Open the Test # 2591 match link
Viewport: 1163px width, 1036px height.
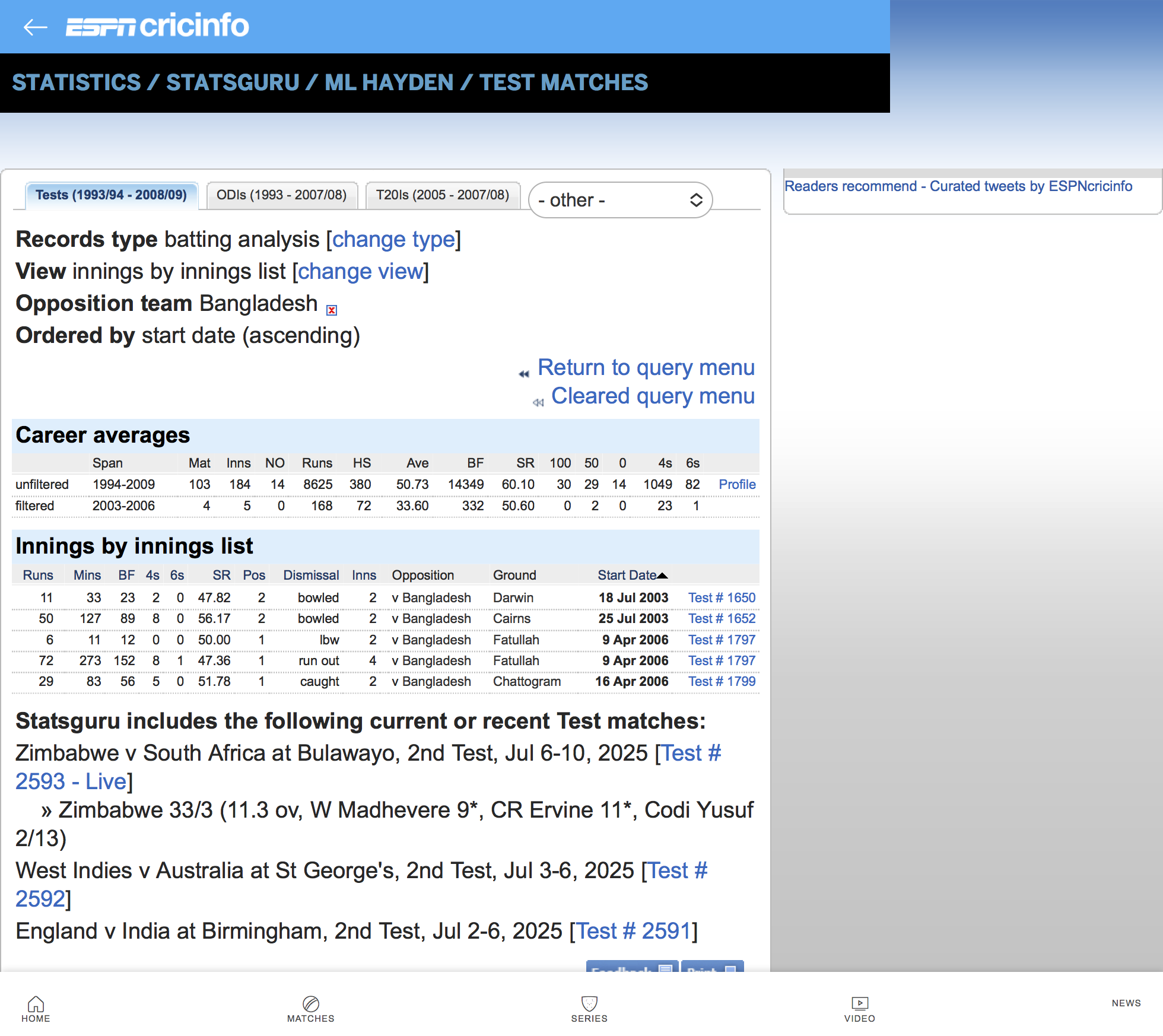pos(634,931)
